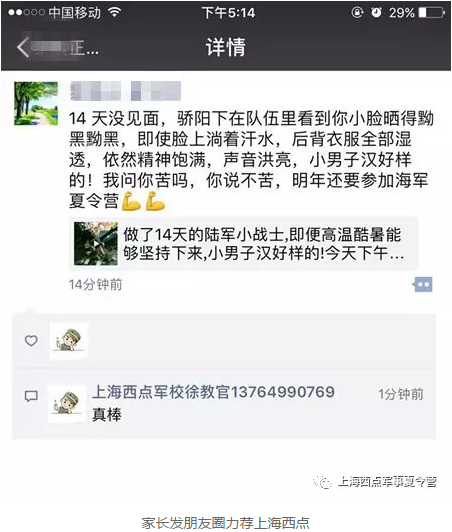This screenshot has width=452, height=532.
Task: Open the like/comment action button
Action: click(422, 284)
